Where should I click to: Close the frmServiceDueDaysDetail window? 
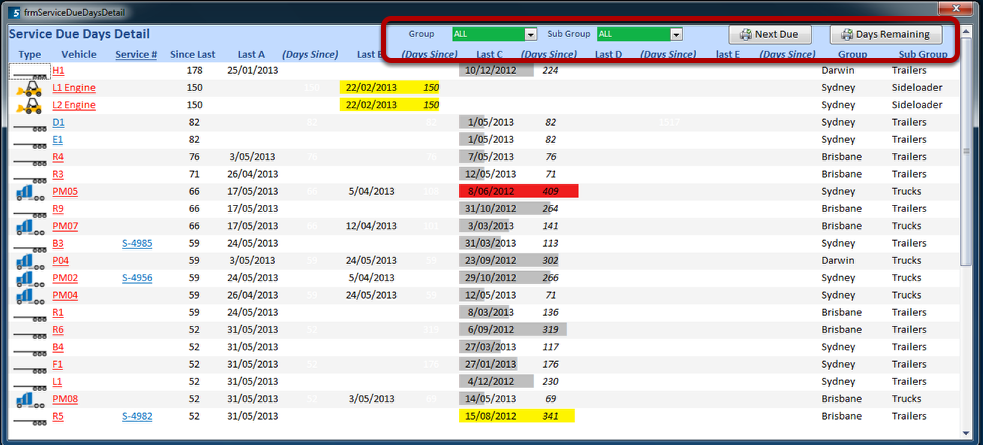click(956, 8)
